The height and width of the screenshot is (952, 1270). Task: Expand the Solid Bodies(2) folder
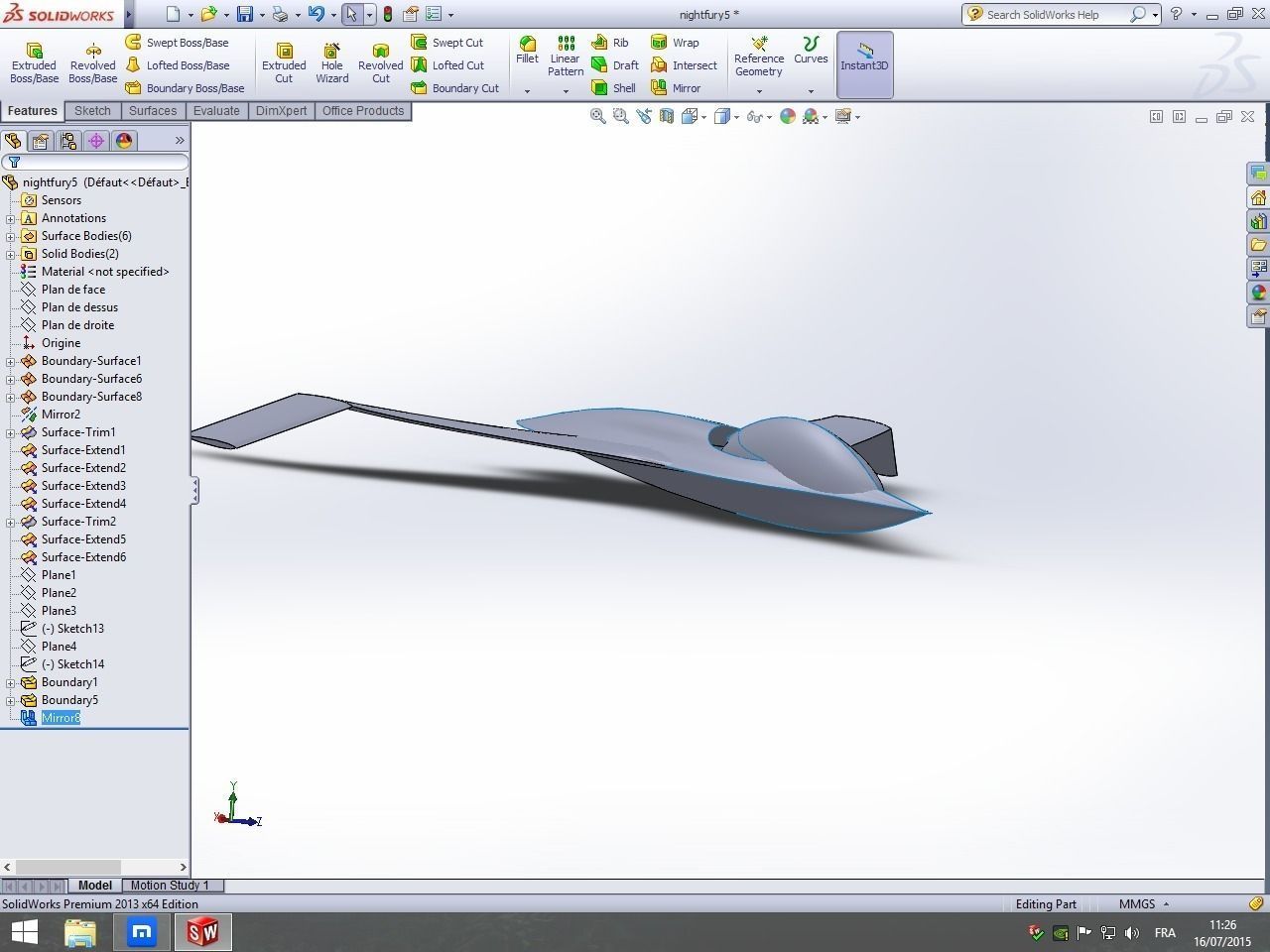[11, 254]
